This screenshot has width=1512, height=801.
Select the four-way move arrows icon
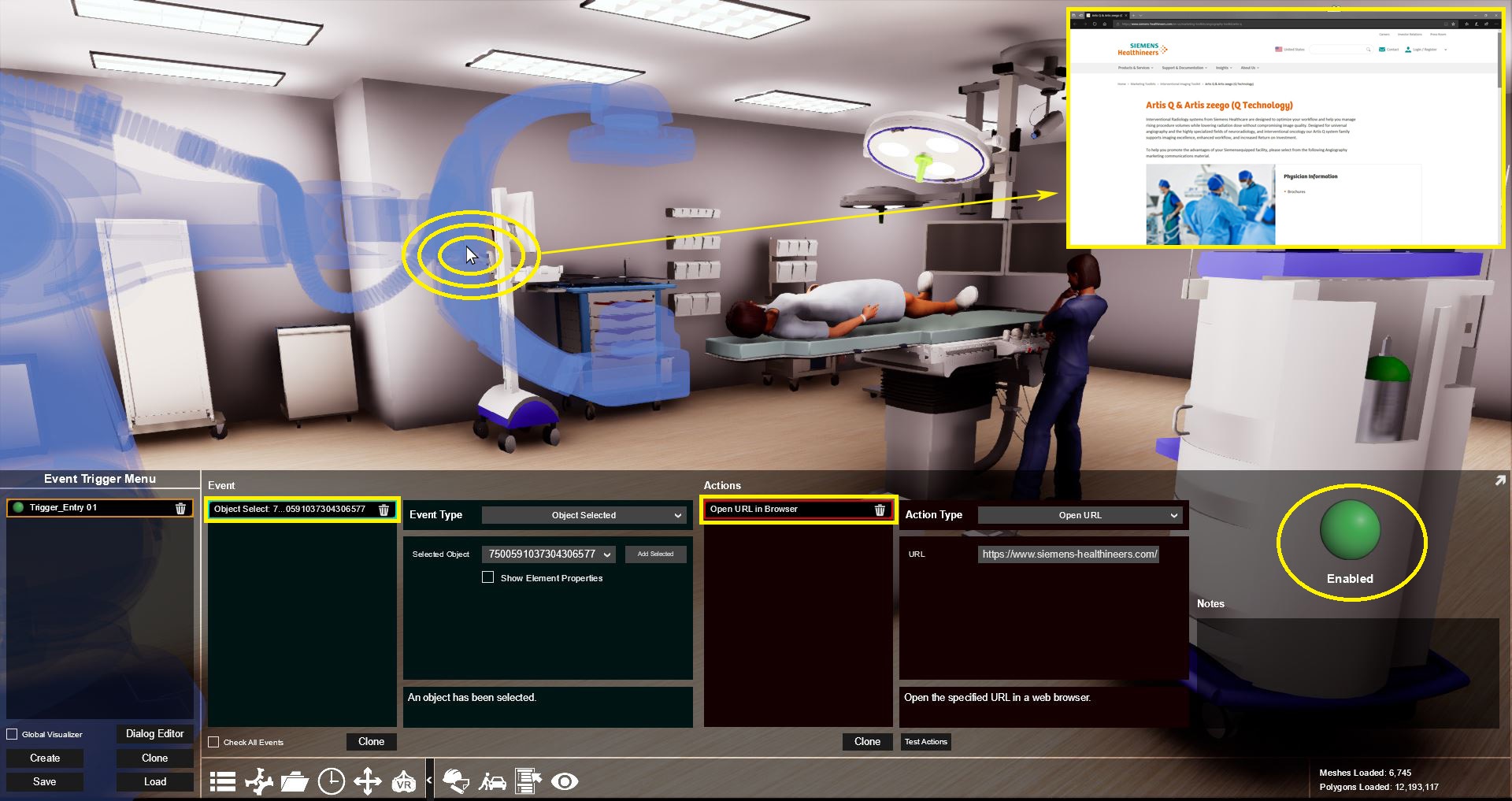(x=368, y=781)
